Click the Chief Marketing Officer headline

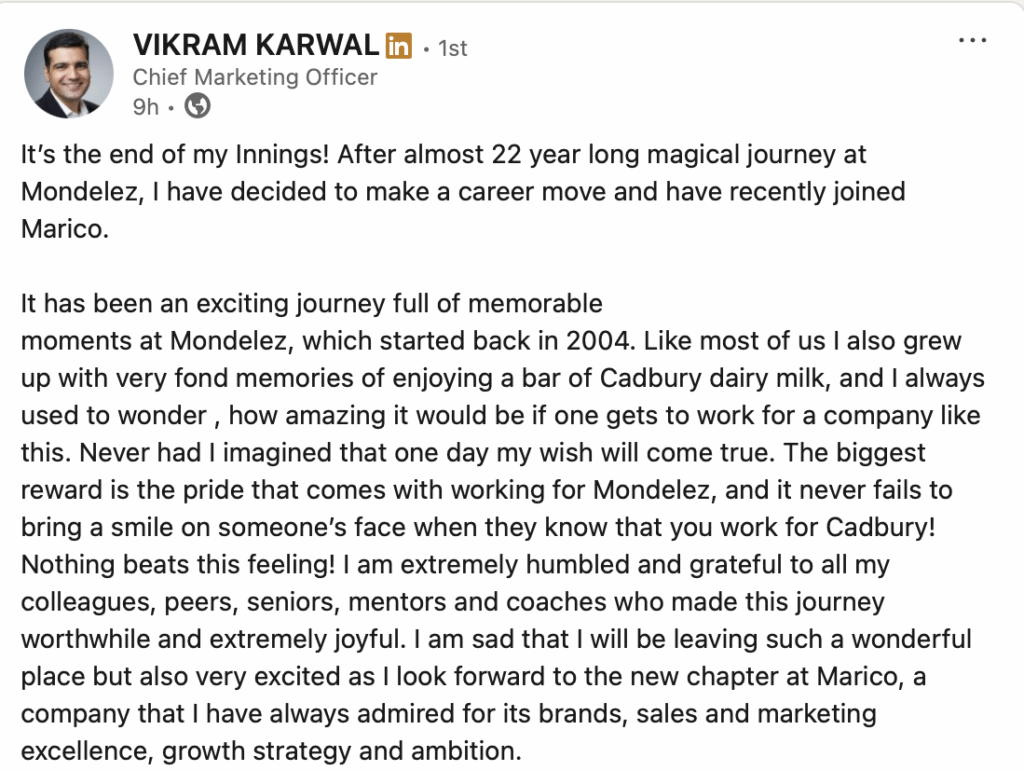pyautogui.click(x=255, y=77)
